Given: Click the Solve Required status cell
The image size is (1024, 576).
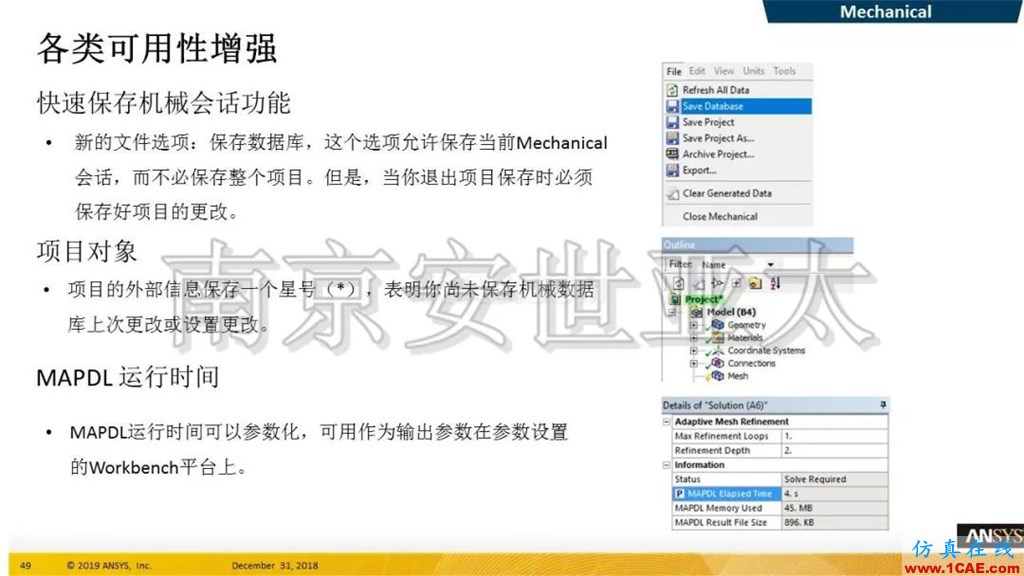Looking at the screenshot, I should pos(835,479).
